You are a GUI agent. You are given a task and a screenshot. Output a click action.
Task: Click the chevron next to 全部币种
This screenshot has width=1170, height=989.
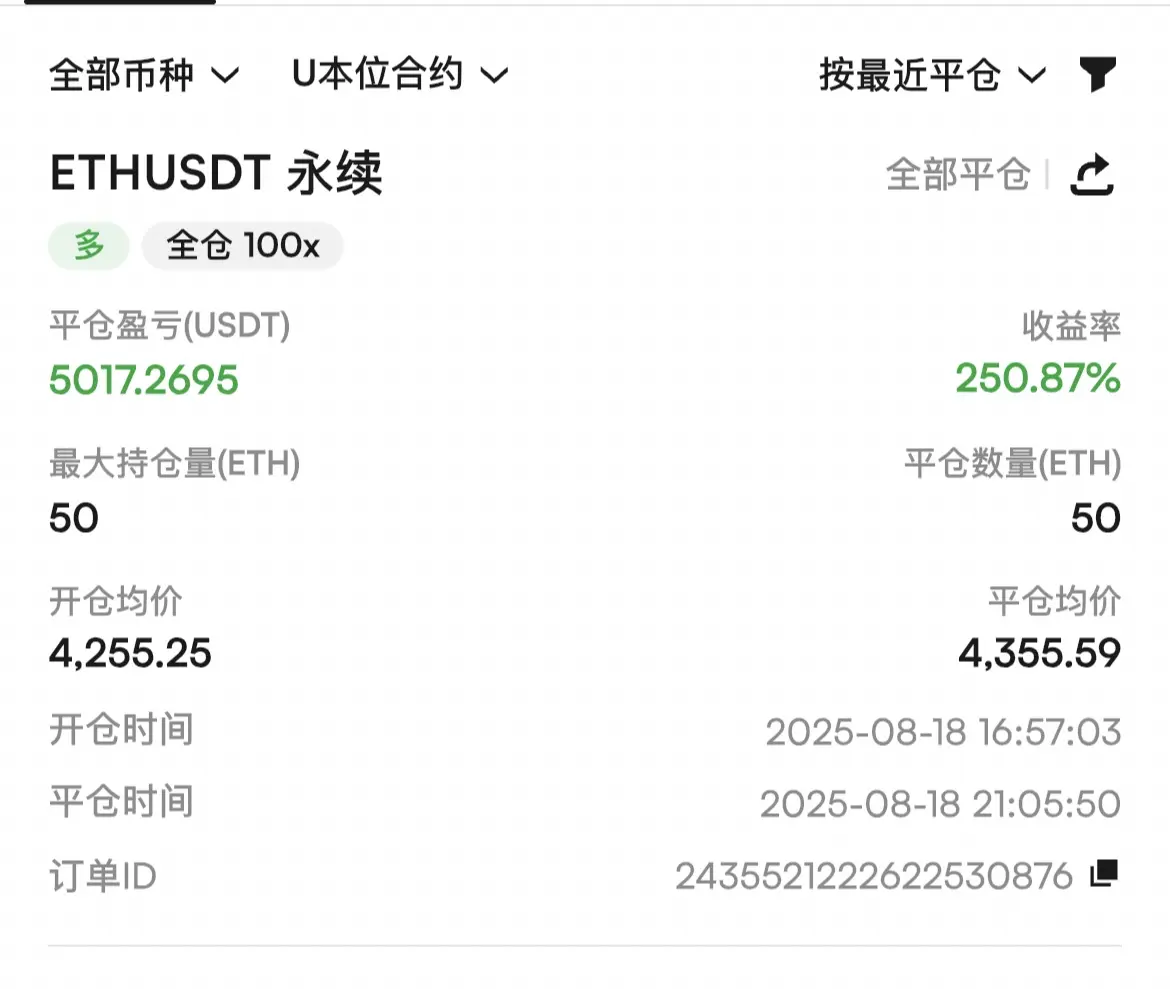point(225,75)
